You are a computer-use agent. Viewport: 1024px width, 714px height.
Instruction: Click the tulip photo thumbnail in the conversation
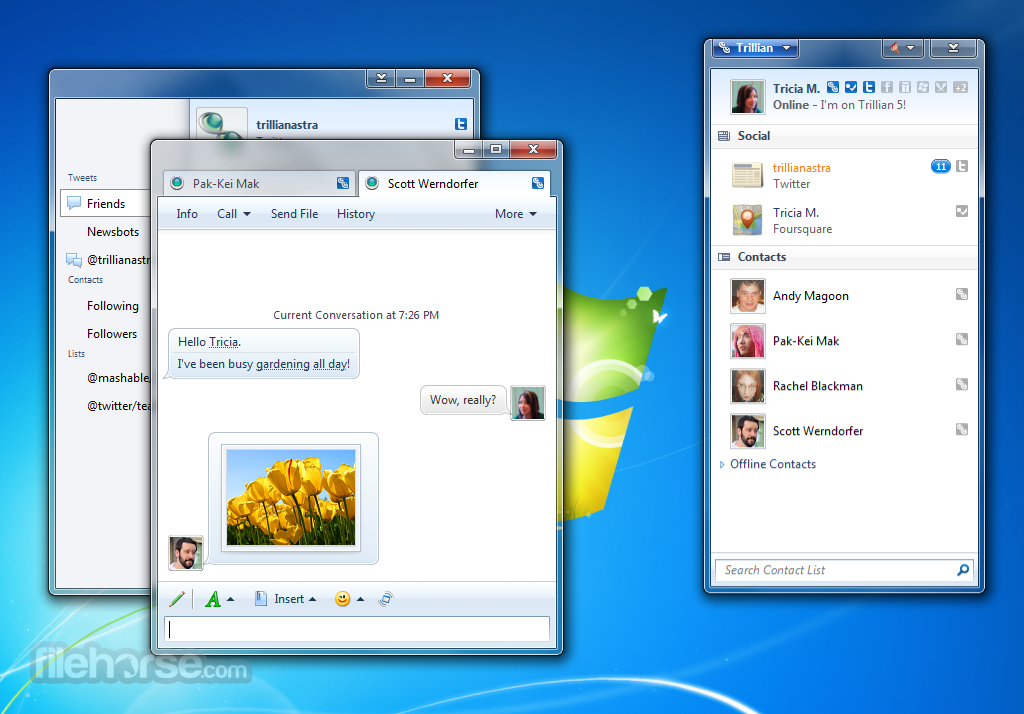[x=291, y=495]
